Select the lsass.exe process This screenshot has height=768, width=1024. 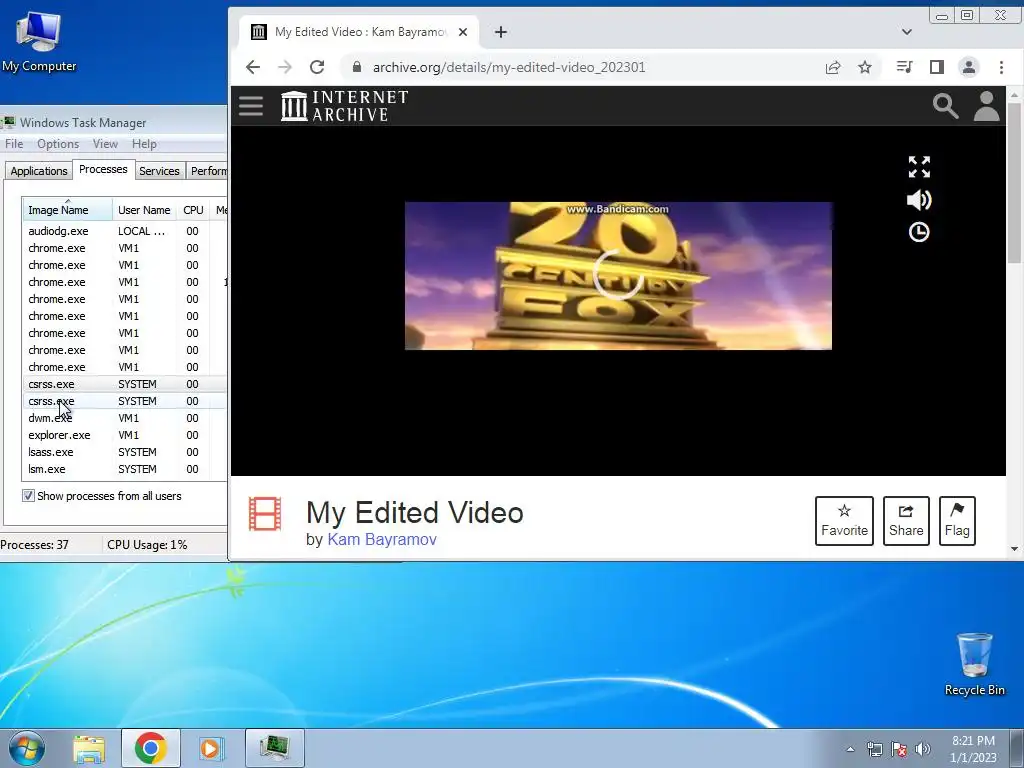click(x=124, y=452)
